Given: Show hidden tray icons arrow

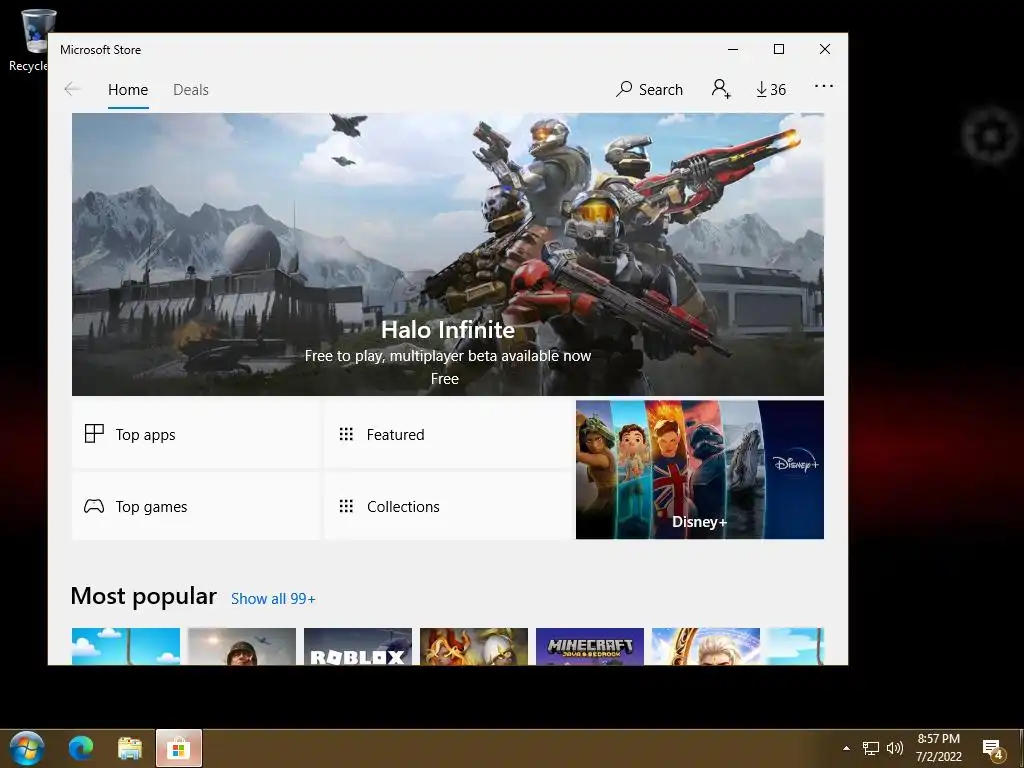Looking at the screenshot, I should [846, 748].
